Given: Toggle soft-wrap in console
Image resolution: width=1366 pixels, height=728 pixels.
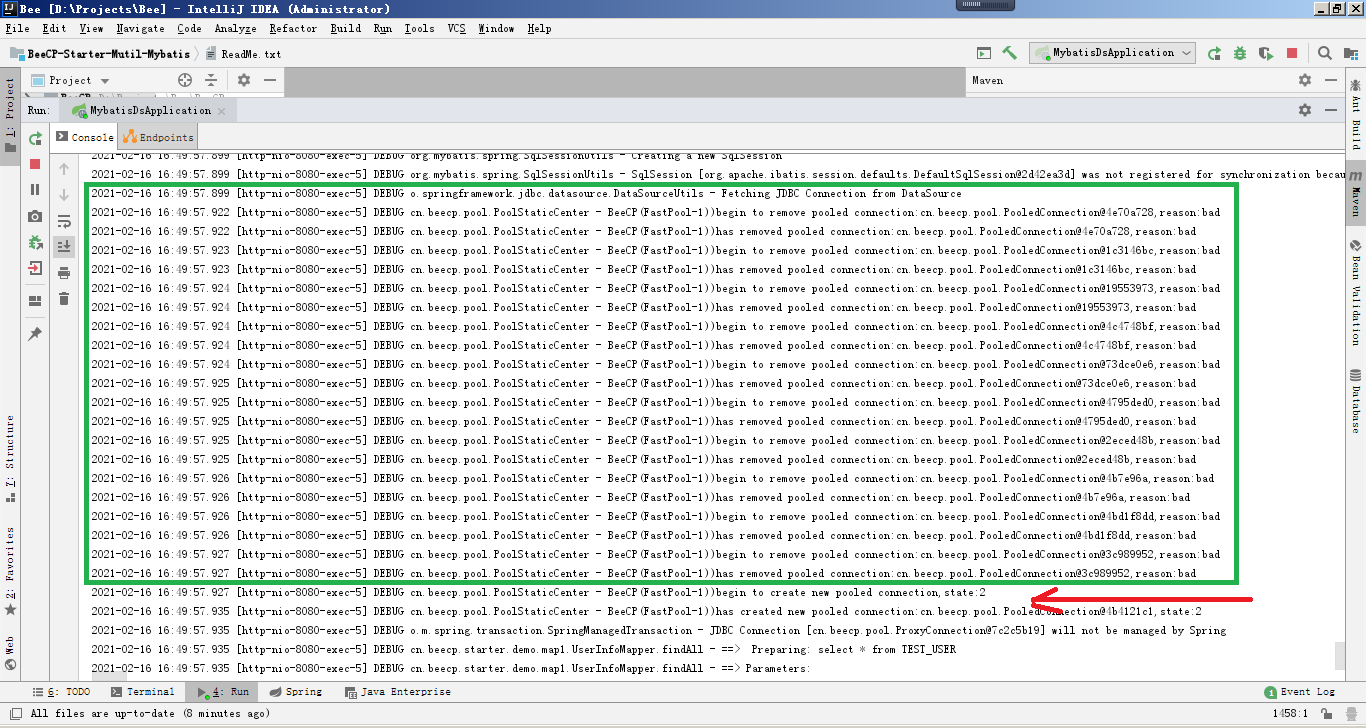Looking at the screenshot, I should 64,221.
